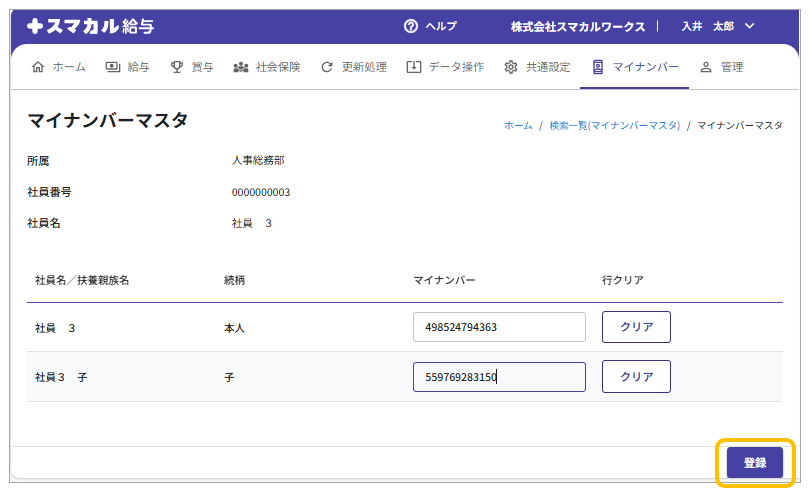The image size is (810, 495).
Task: Go to 検索一覧(マイナンバーマスタ) breadcrumb link
Action: coord(614,126)
